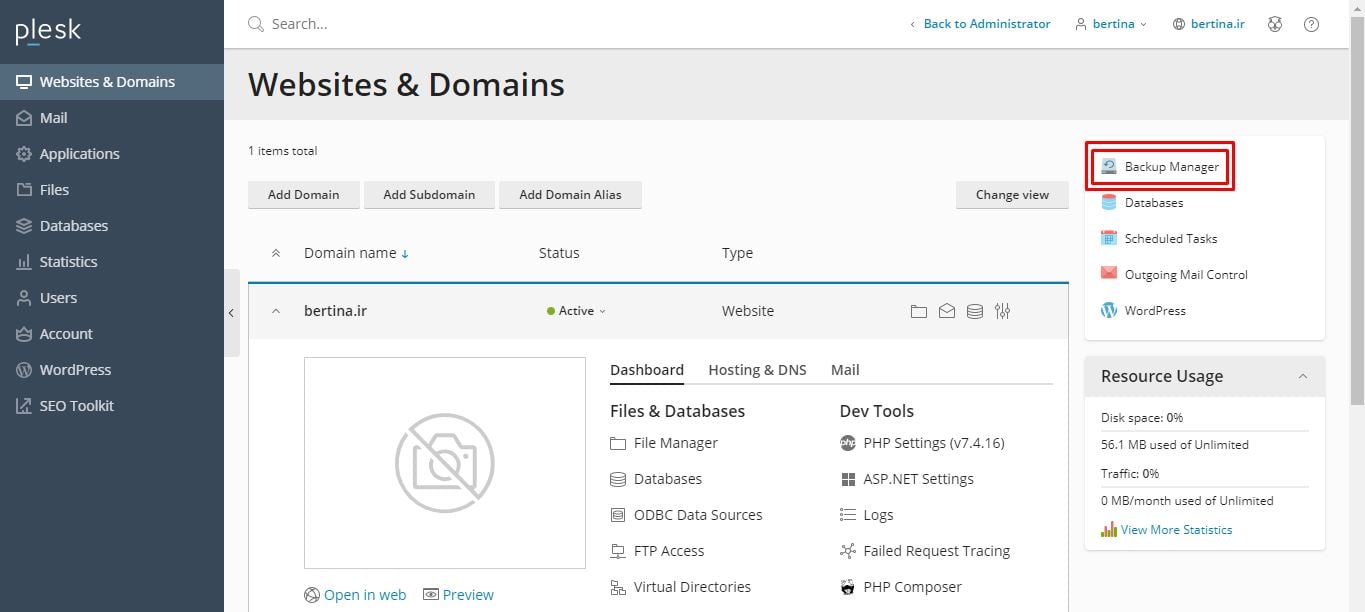This screenshot has width=1365, height=612.
Task: Open File Manager under Files & Databases
Action: 664,443
